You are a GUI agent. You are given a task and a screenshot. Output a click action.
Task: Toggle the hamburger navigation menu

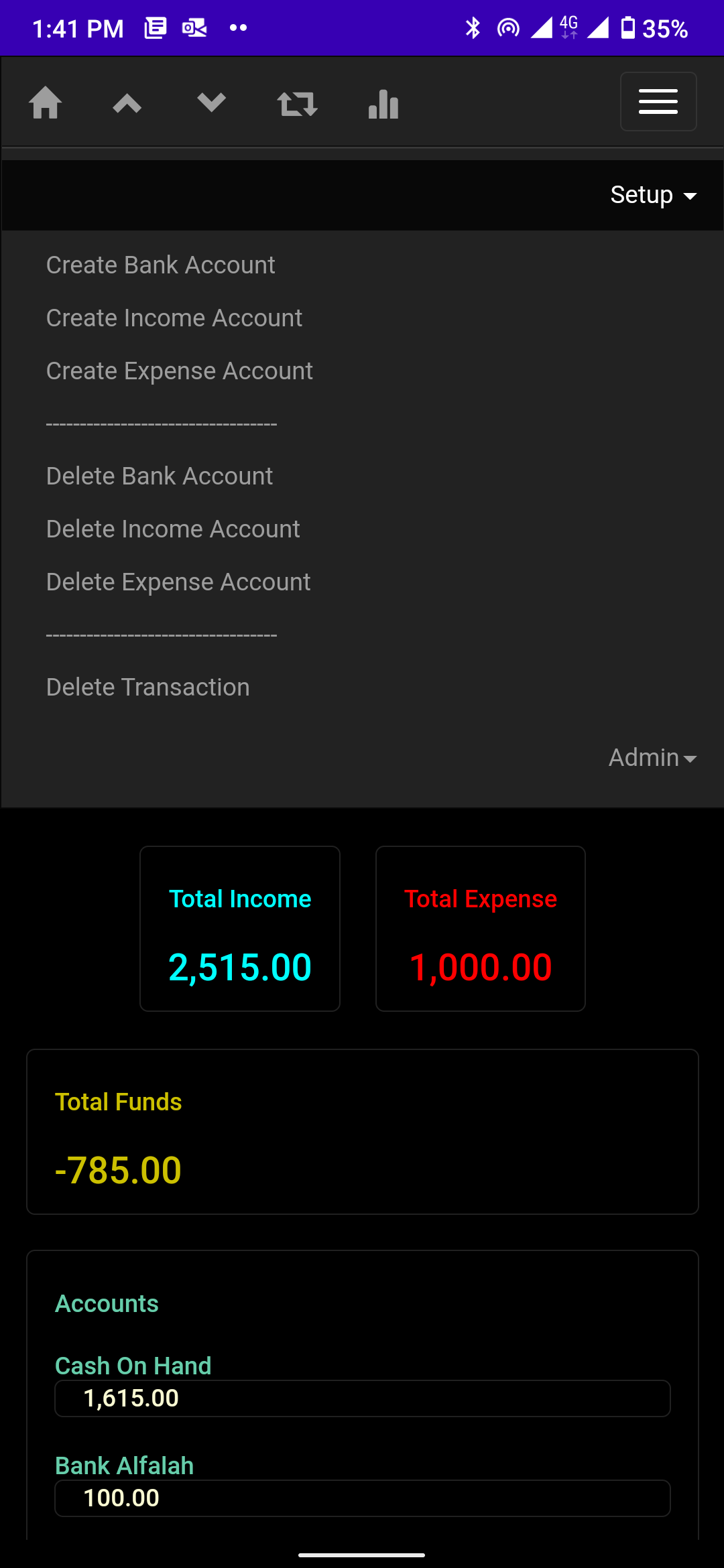coord(658,102)
